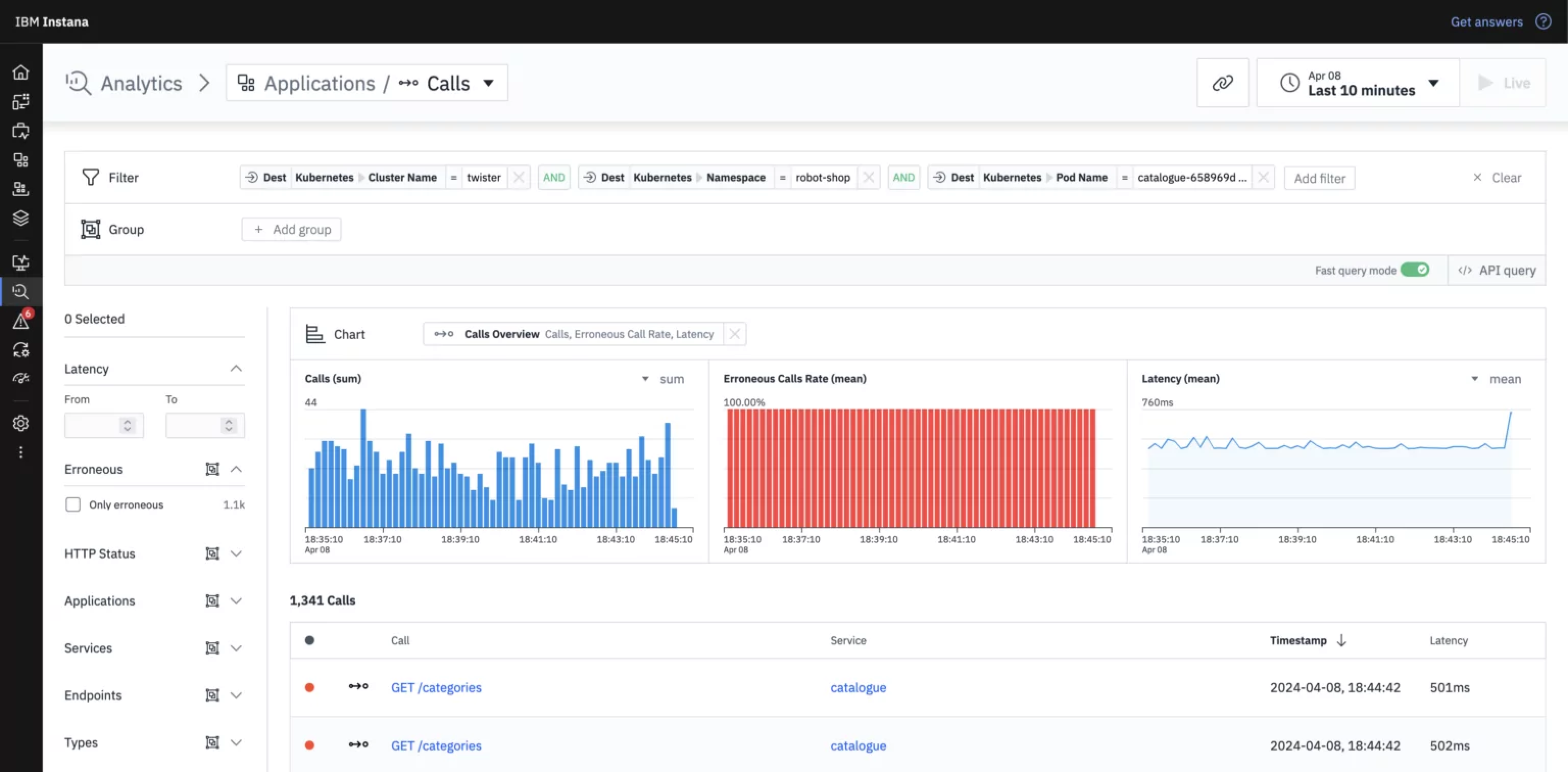Open the more options dots in sidebar
The width and height of the screenshot is (1568, 772).
coord(21,452)
